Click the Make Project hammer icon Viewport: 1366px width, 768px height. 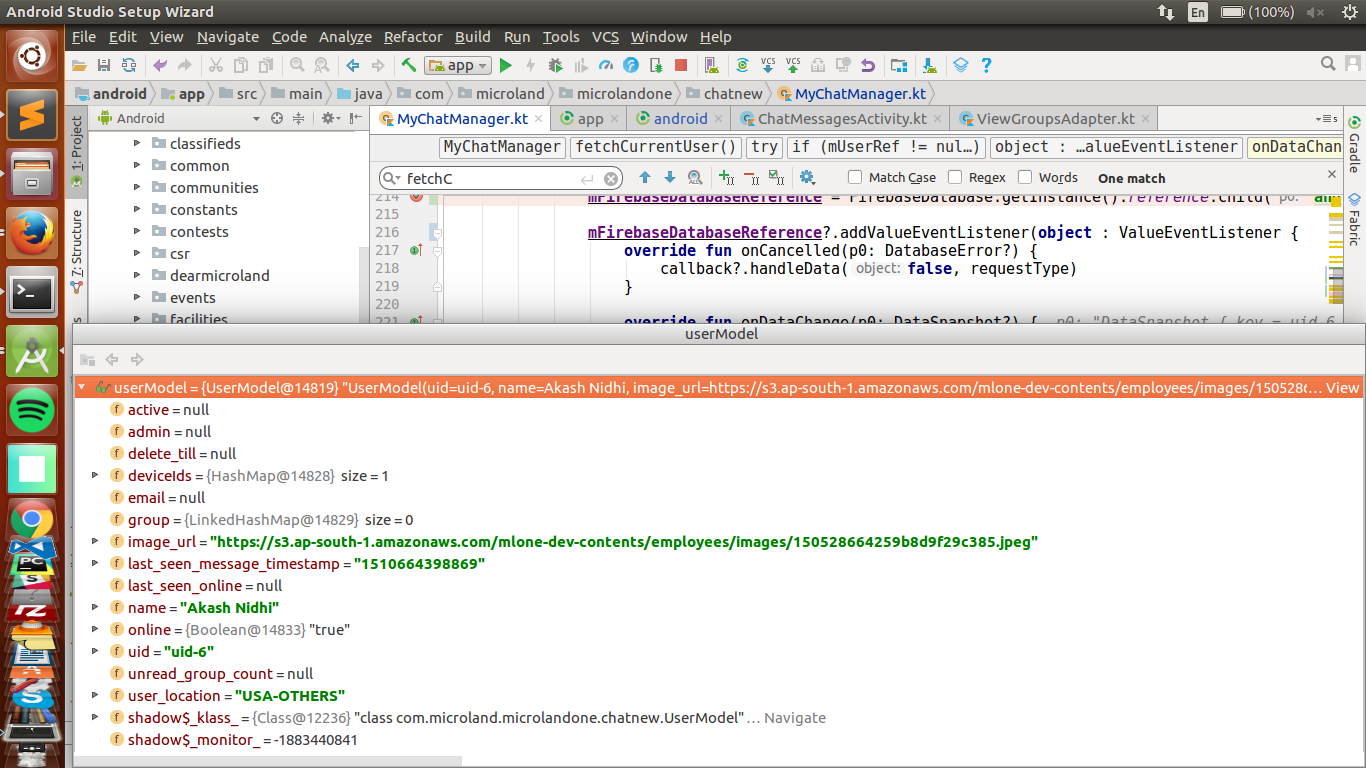point(408,65)
